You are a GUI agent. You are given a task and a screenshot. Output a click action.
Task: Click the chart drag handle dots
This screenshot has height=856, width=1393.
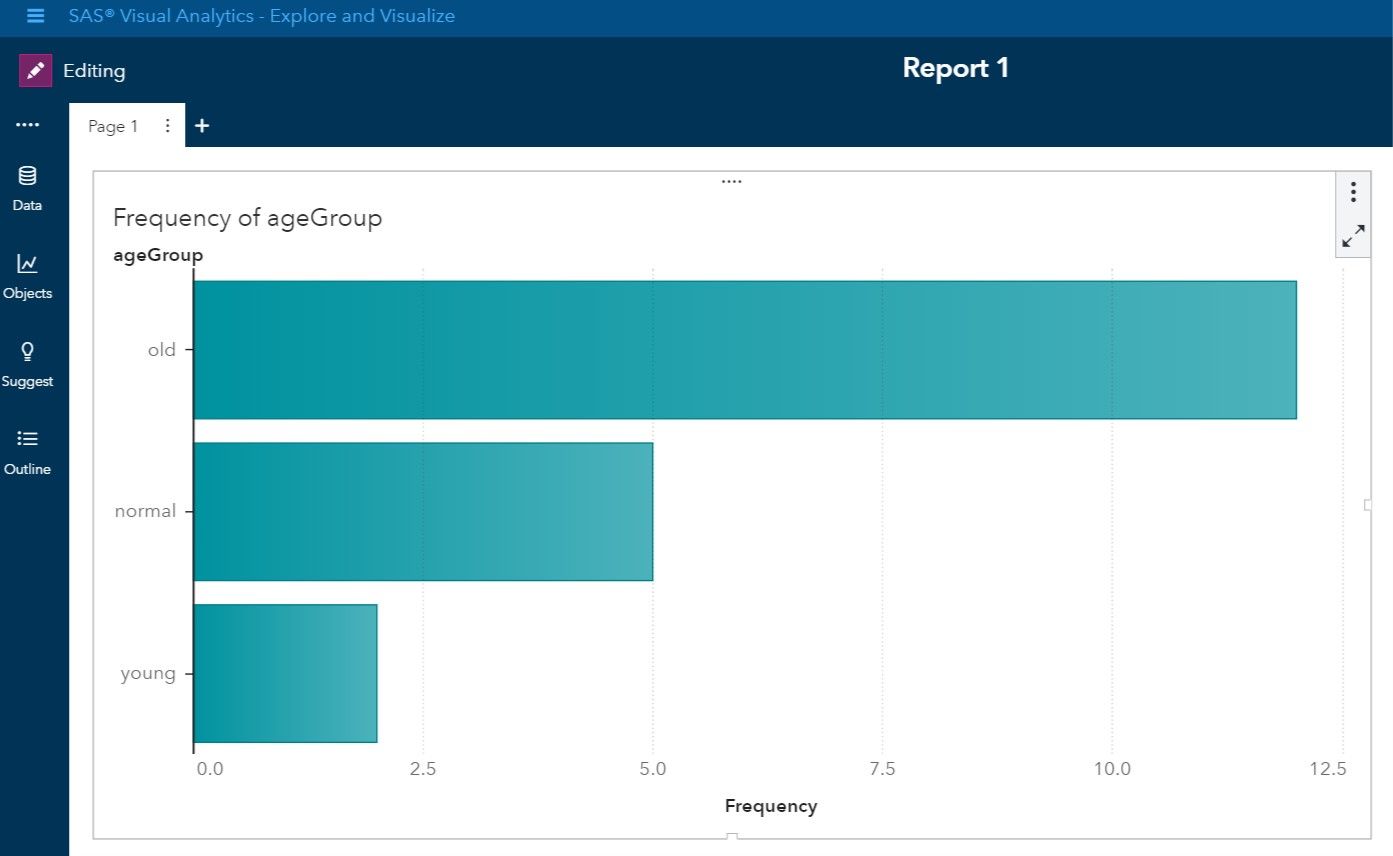732,179
